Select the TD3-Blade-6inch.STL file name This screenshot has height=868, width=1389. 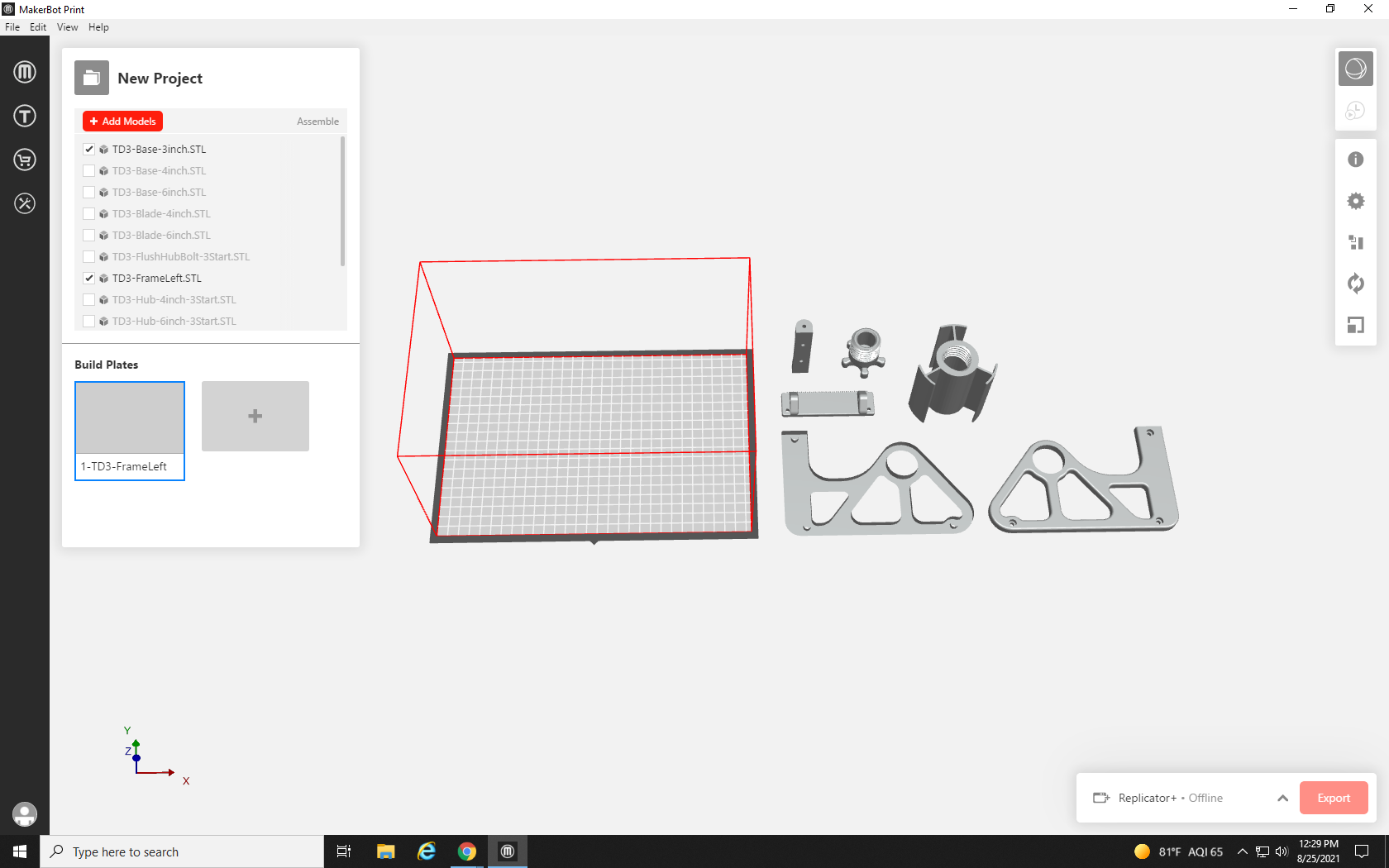161,236
